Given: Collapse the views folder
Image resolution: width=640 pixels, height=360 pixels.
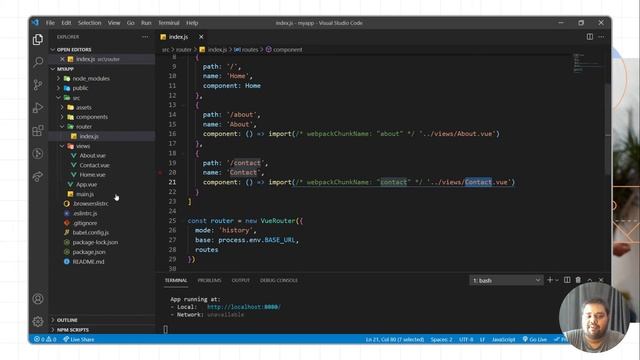Looking at the screenshot, I should click(x=62, y=146).
